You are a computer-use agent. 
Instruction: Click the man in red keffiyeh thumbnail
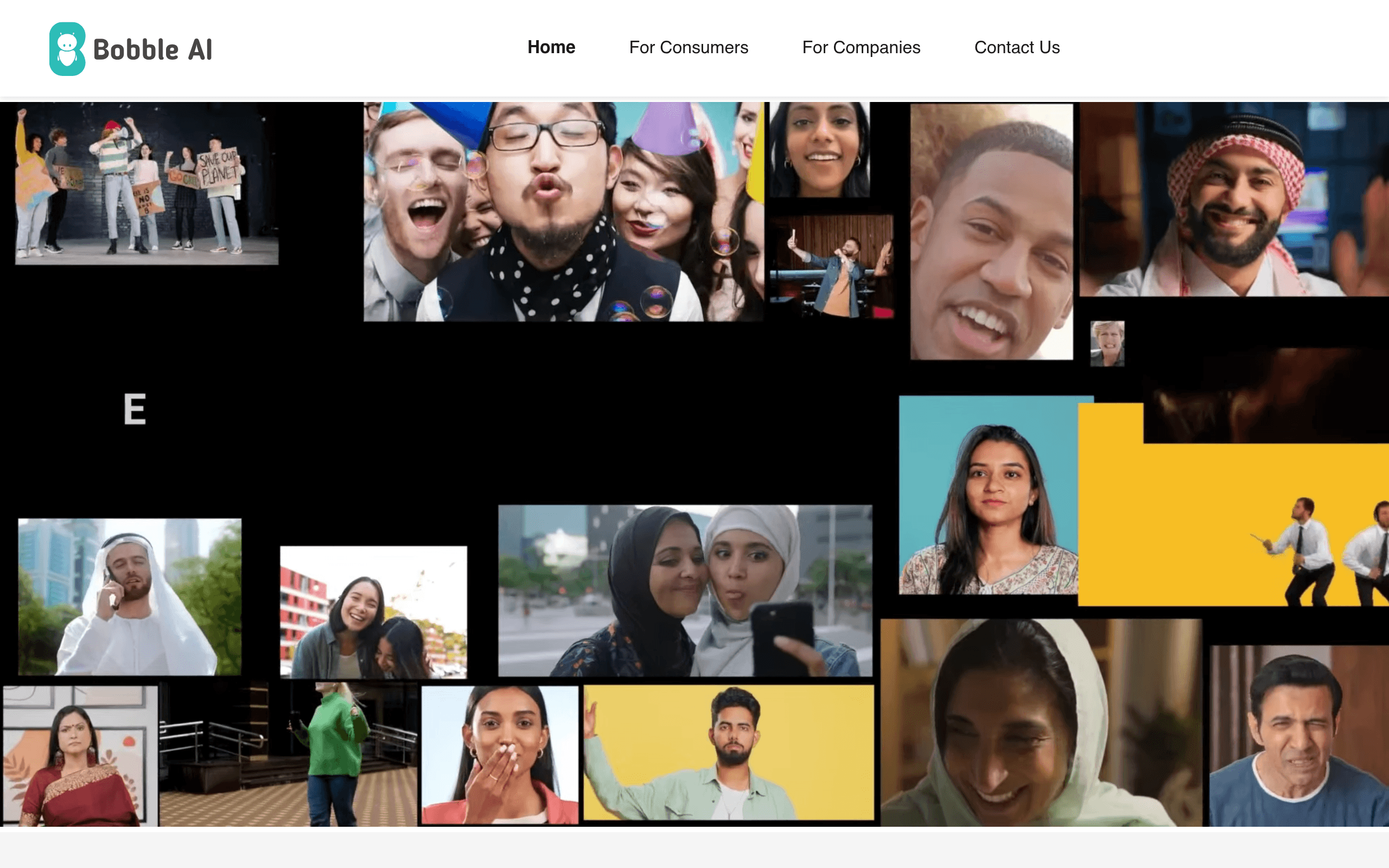(x=1234, y=199)
